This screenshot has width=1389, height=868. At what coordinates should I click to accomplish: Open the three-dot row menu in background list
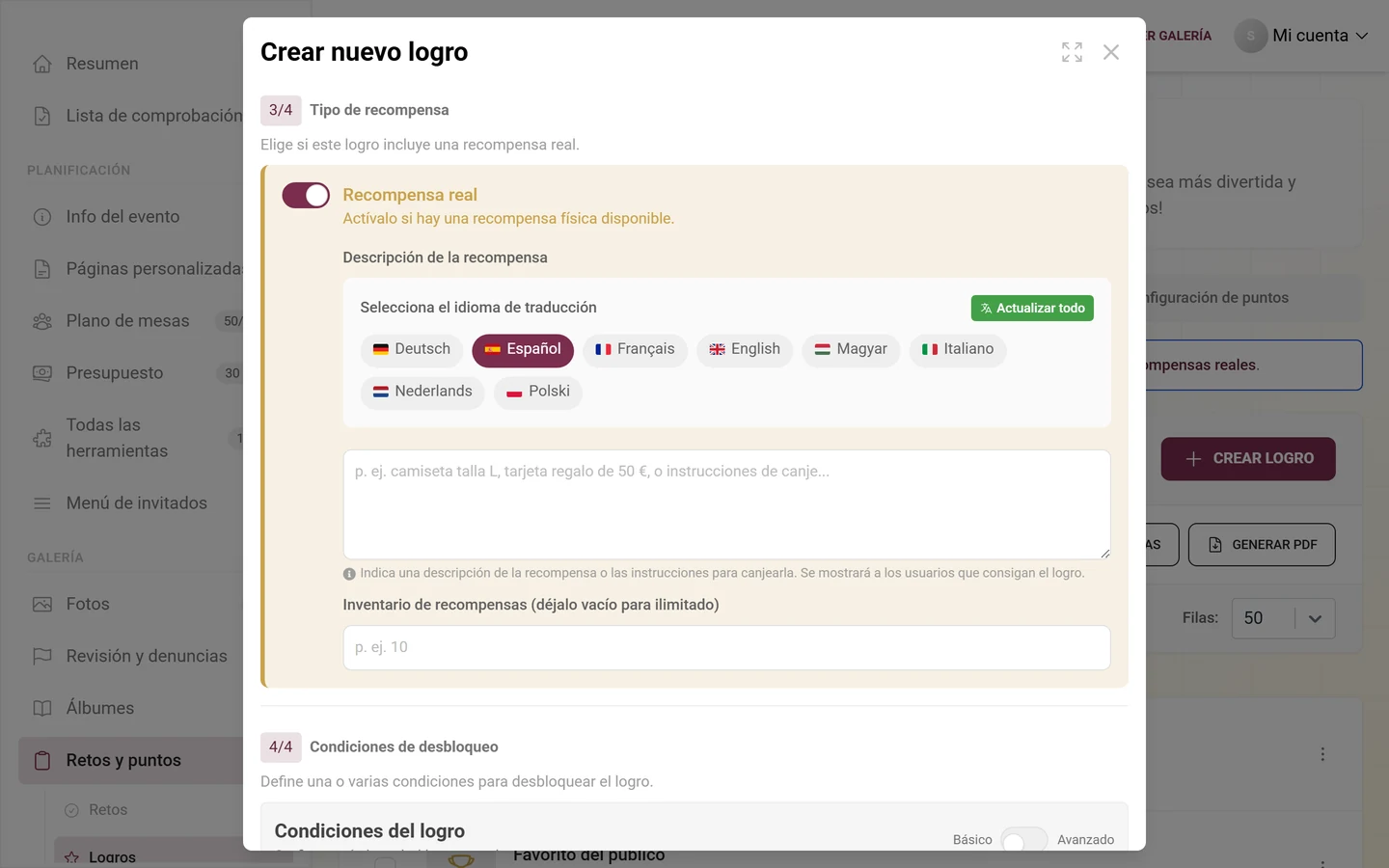[1322, 754]
